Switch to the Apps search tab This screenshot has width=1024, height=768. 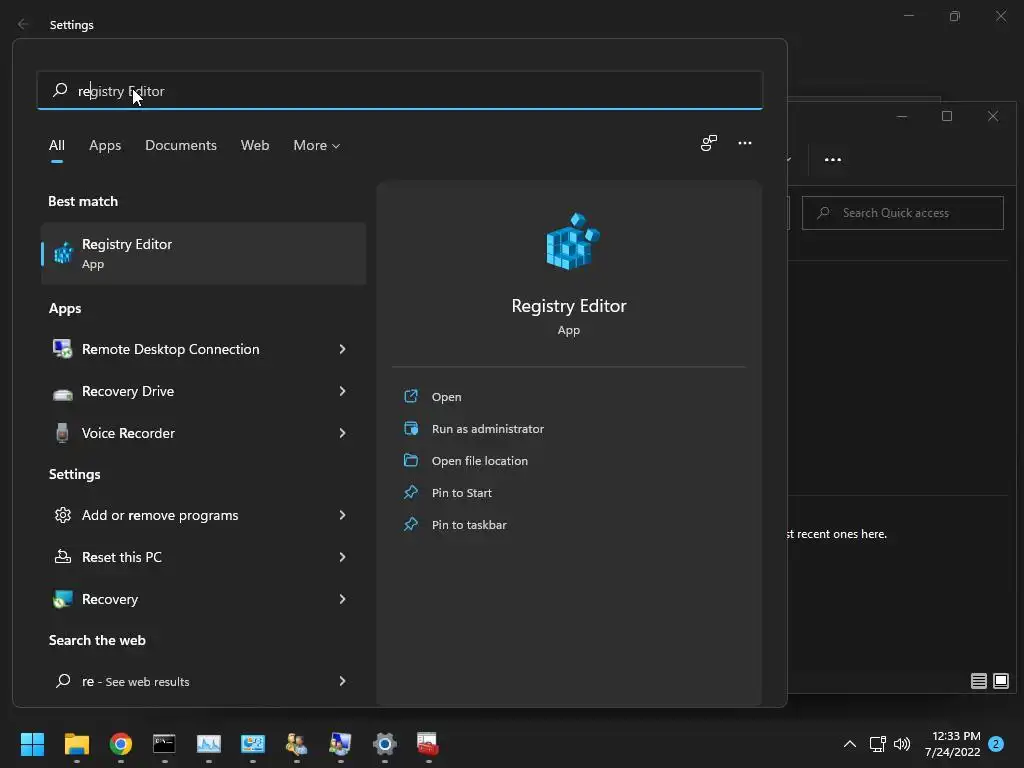click(105, 145)
